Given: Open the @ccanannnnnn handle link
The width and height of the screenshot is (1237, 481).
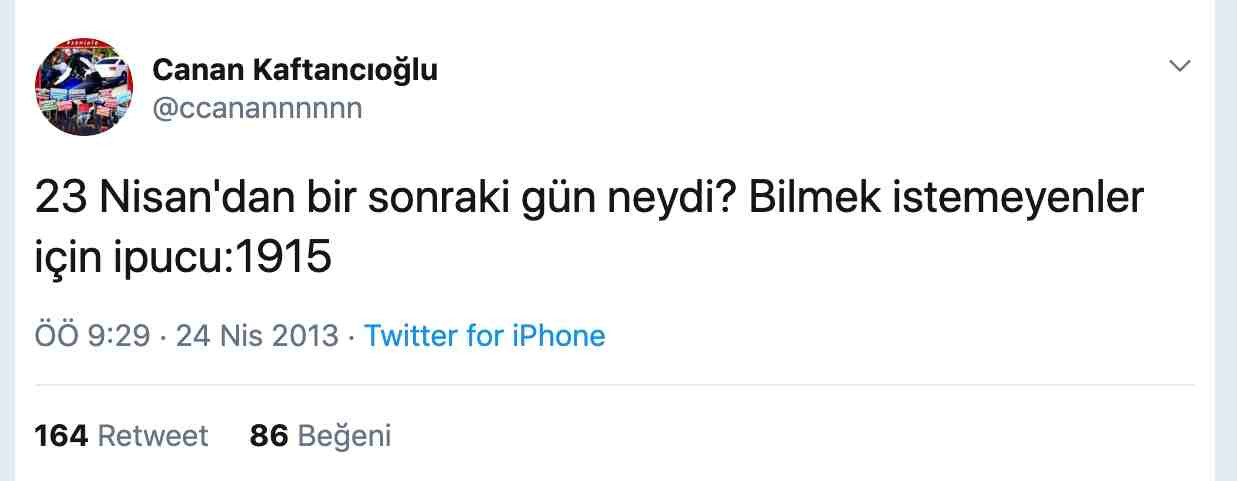Looking at the screenshot, I should pyautogui.click(x=257, y=108).
